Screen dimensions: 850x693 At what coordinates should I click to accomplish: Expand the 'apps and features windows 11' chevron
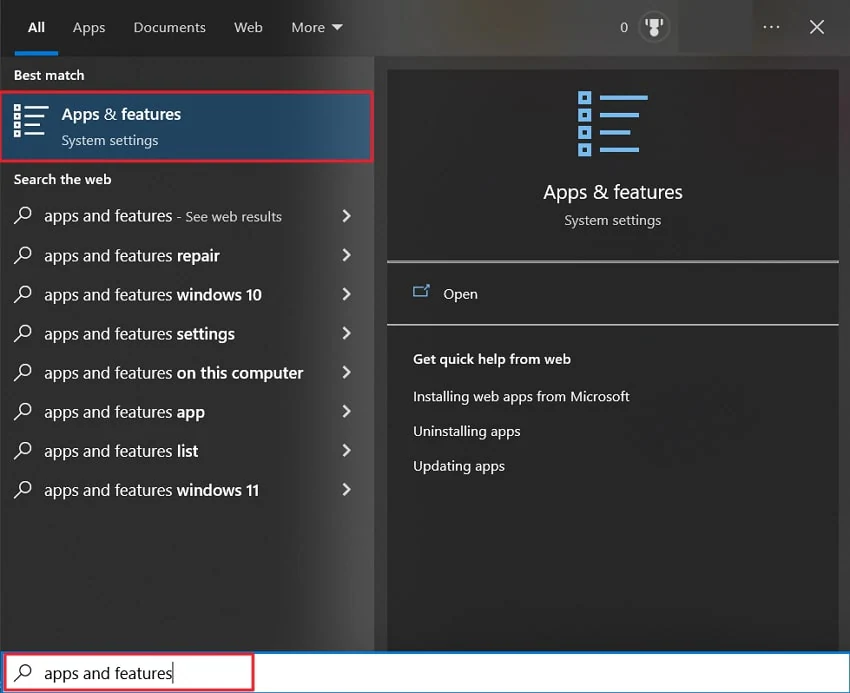pyautogui.click(x=346, y=490)
